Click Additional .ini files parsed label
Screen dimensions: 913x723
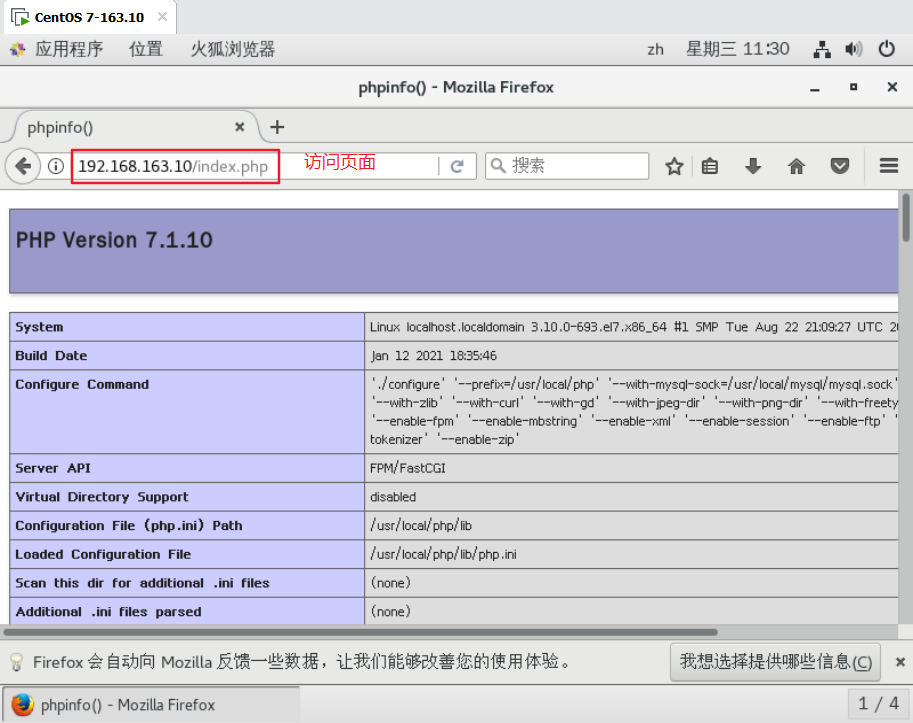(108, 611)
